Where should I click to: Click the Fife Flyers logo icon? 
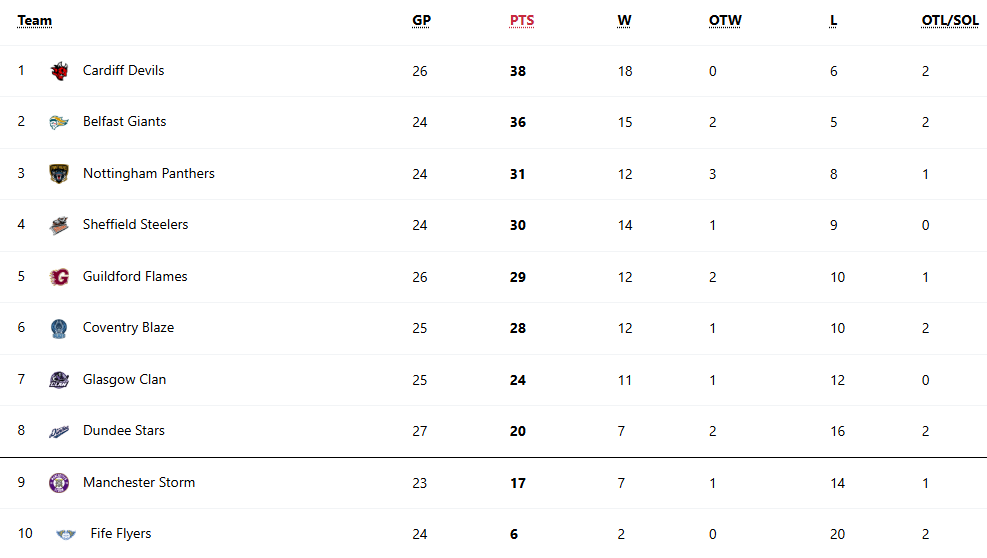(x=66, y=534)
